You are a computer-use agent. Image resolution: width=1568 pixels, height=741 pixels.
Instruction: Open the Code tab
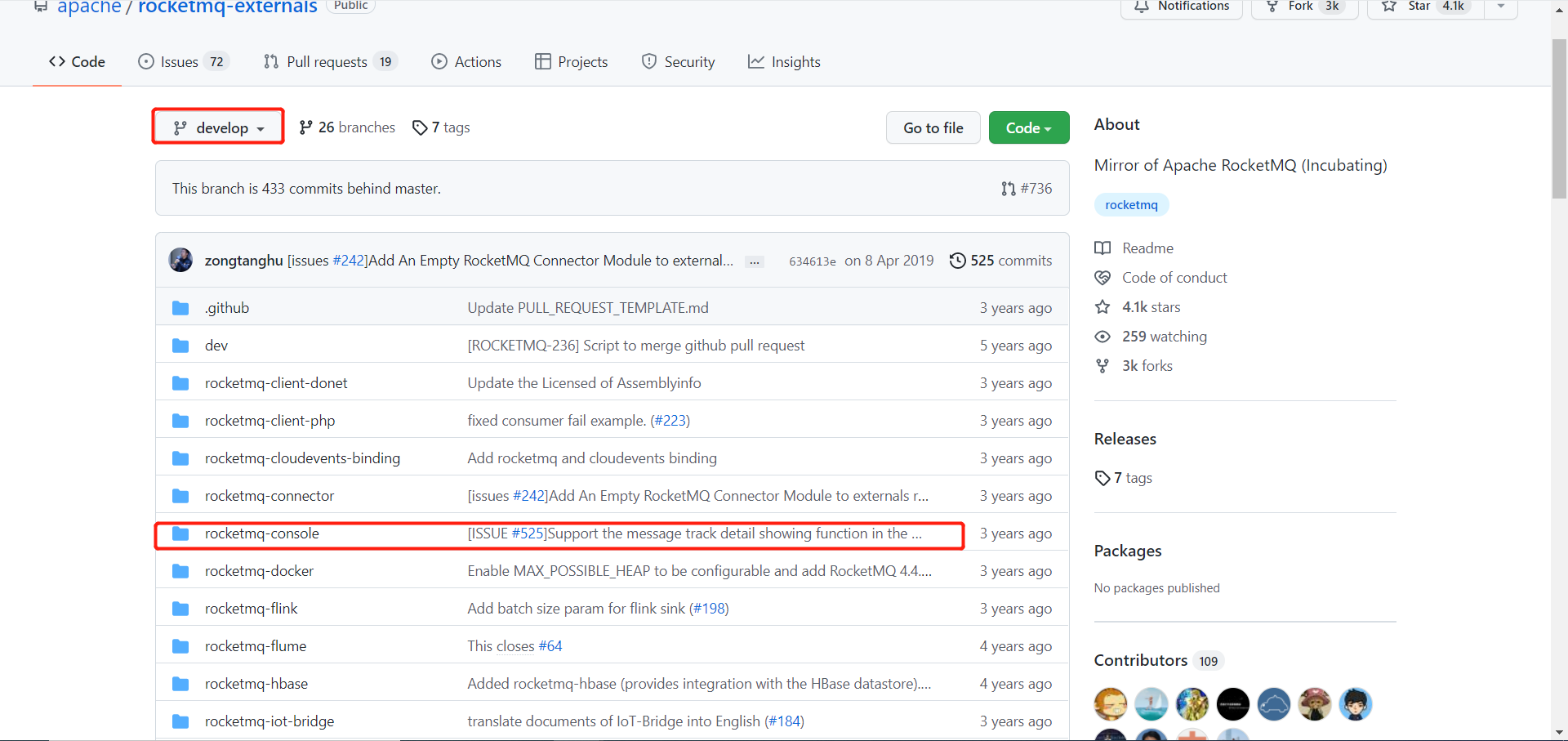click(77, 62)
